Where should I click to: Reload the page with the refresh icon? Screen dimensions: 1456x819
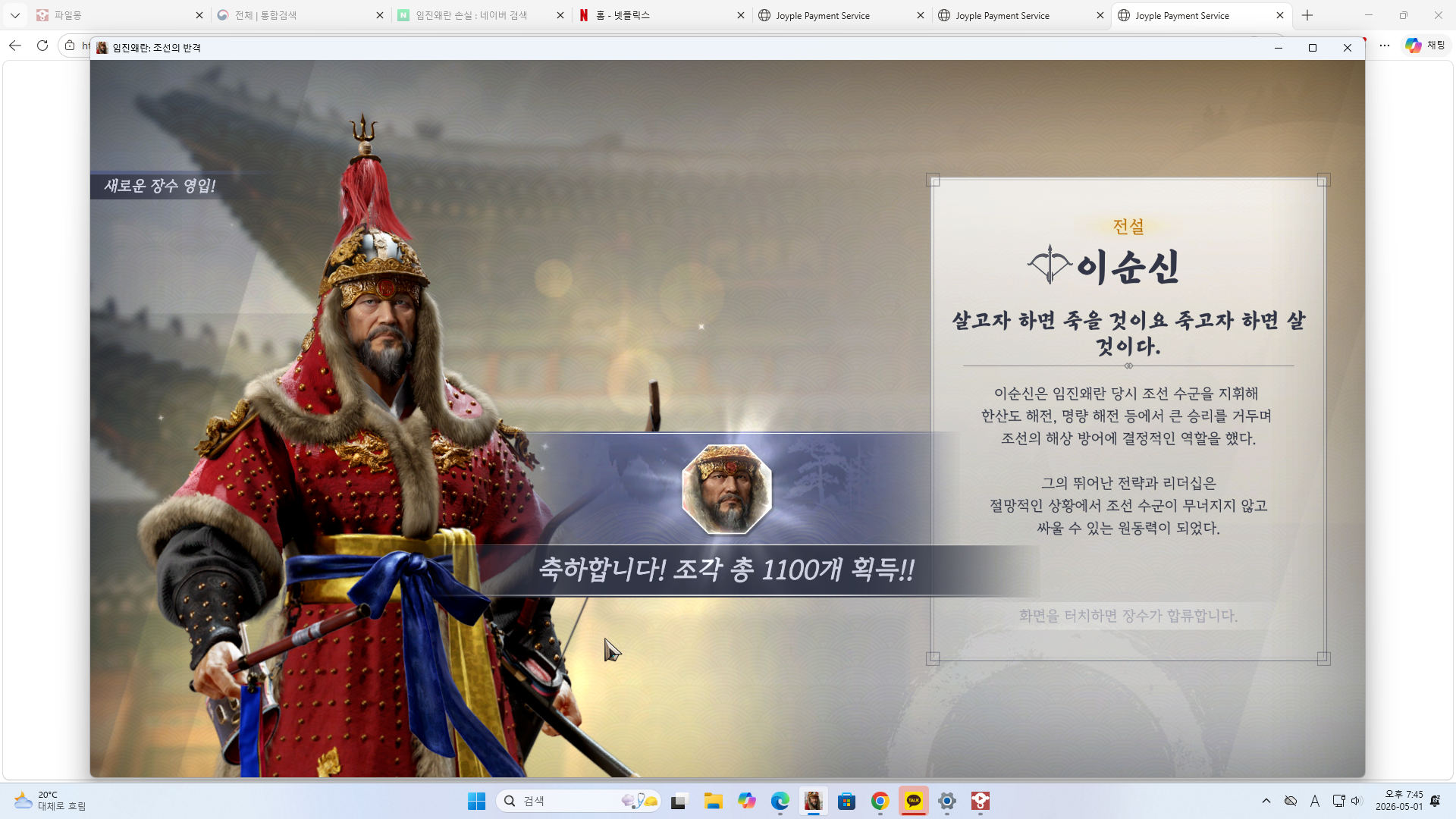pyautogui.click(x=42, y=45)
